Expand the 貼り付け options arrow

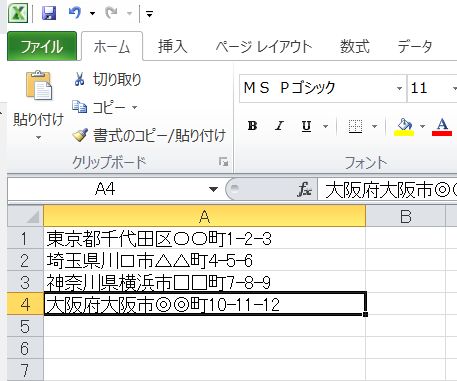pos(38,137)
